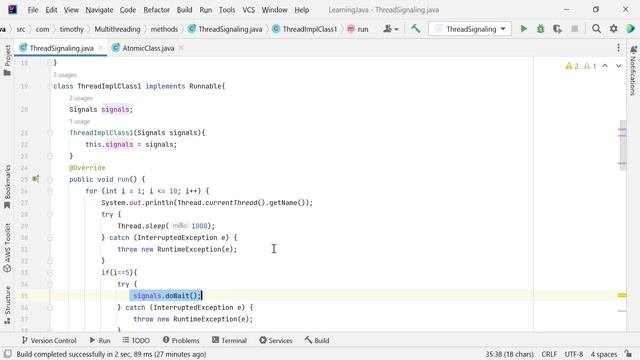Click the methods breadcrumb
The height and width of the screenshot is (360, 640).
[x=164, y=29]
